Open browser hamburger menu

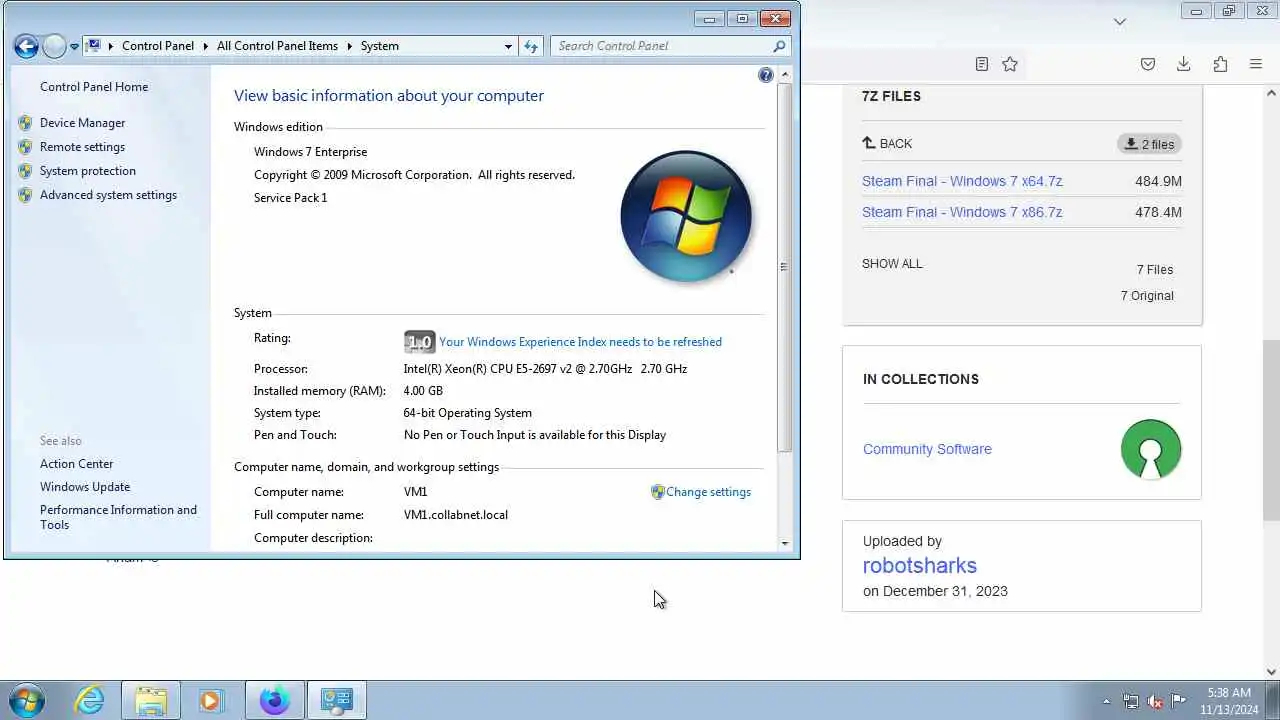point(1256,64)
